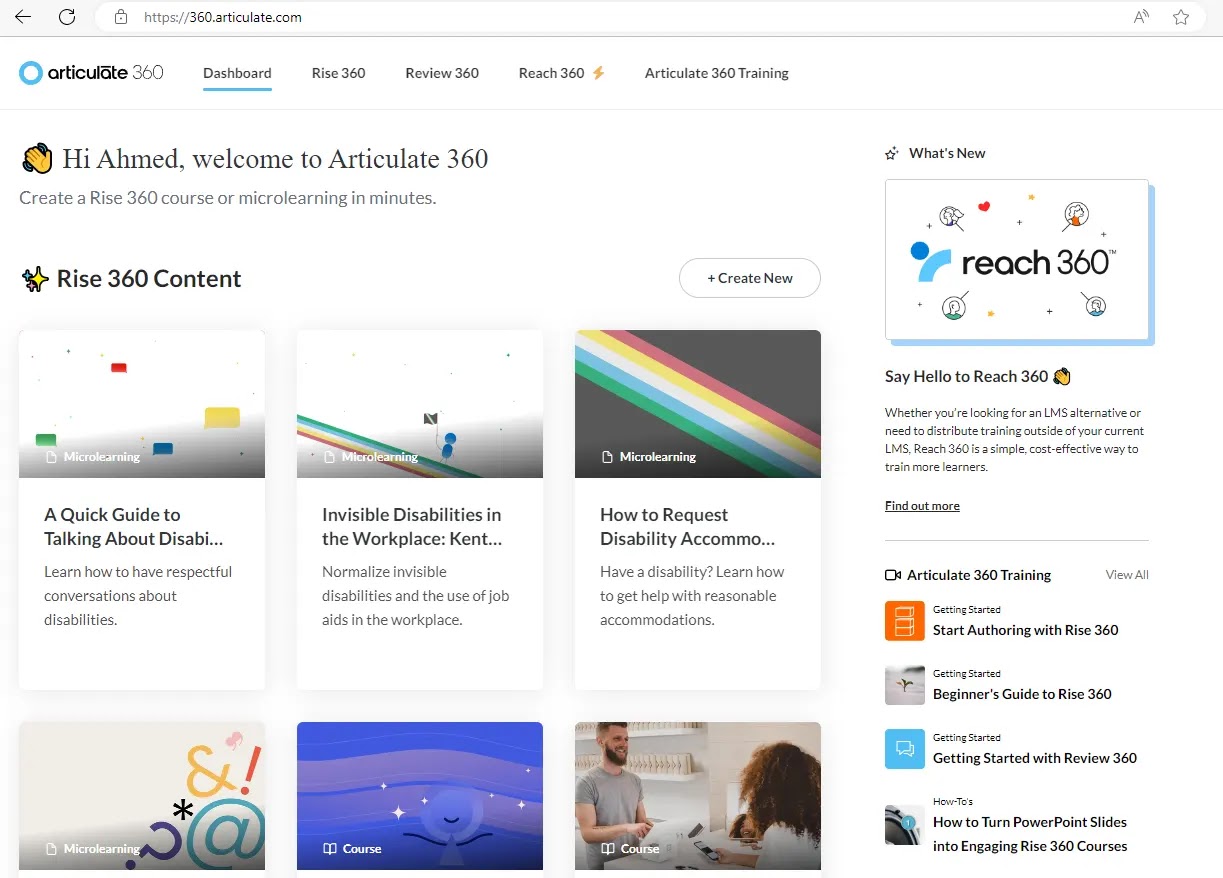Click the blue chat icon for Getting Started with Review 360
The image size is (1223, 878).
(x=905, y=749)
